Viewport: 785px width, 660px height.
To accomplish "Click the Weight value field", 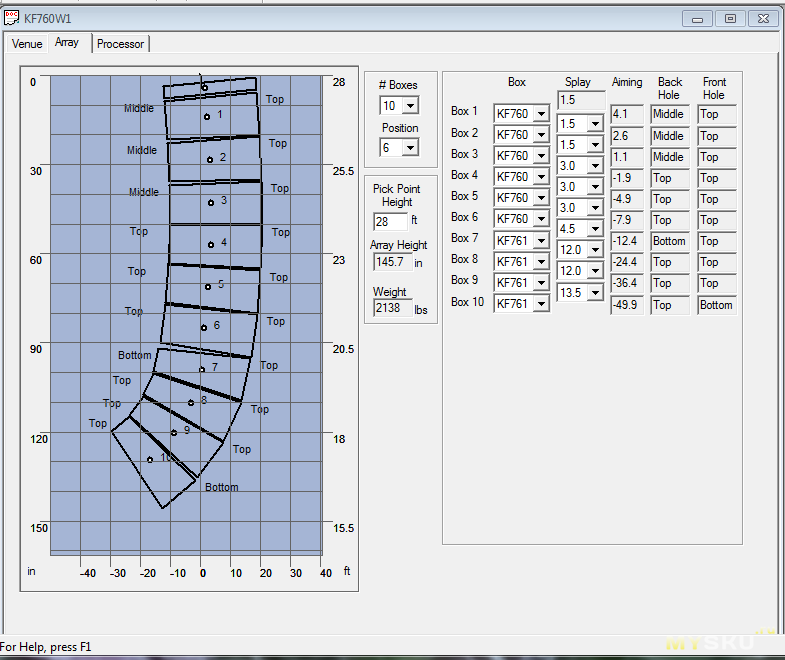I will pos(393,307).
